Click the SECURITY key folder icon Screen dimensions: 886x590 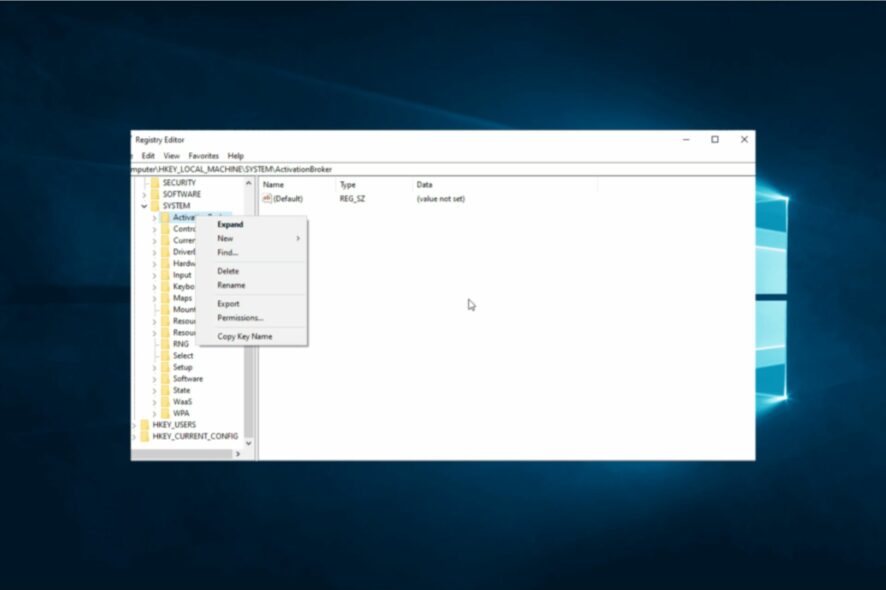coord(155,183)
